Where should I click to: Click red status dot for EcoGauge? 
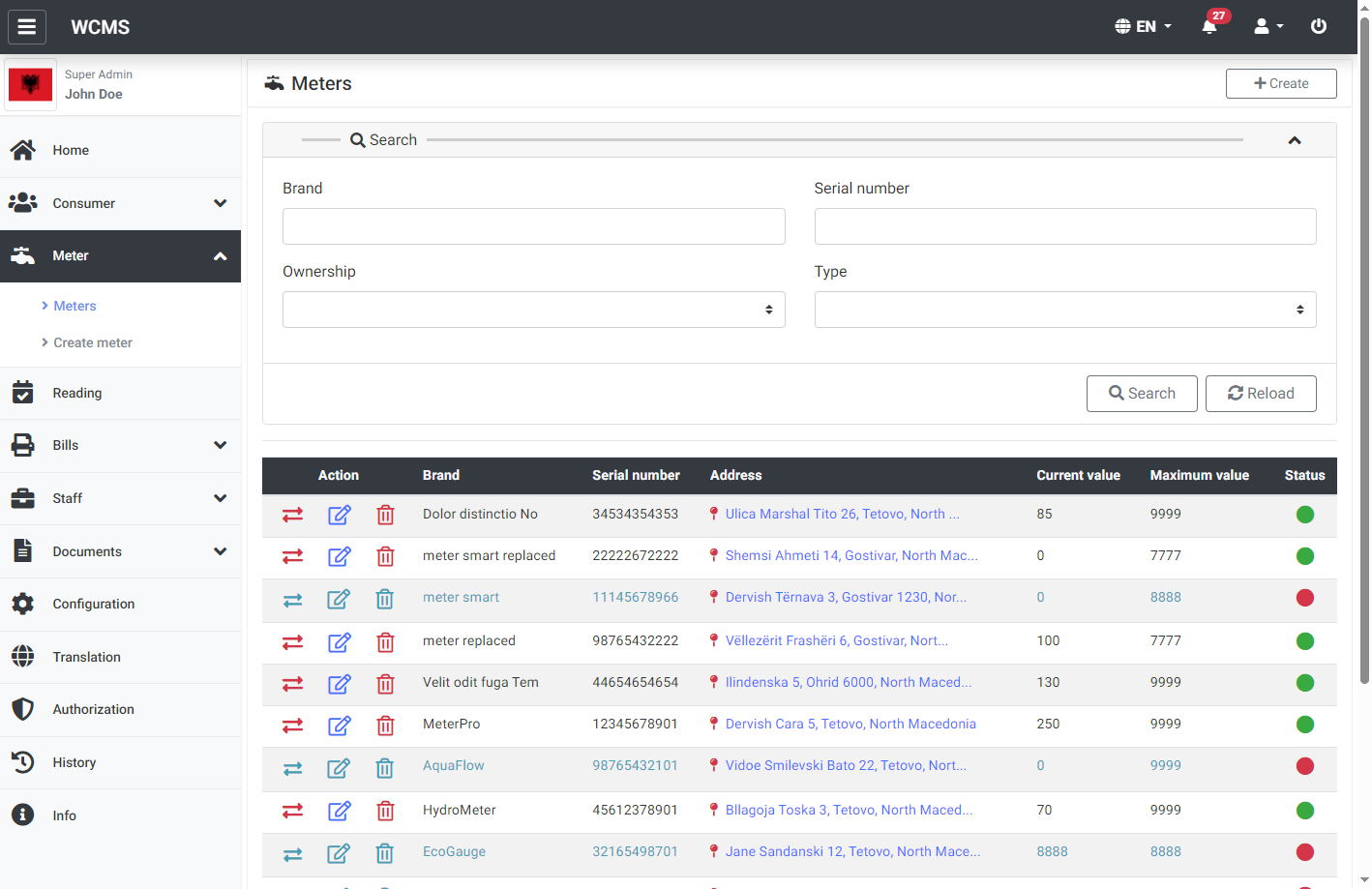pos(1305,852)
